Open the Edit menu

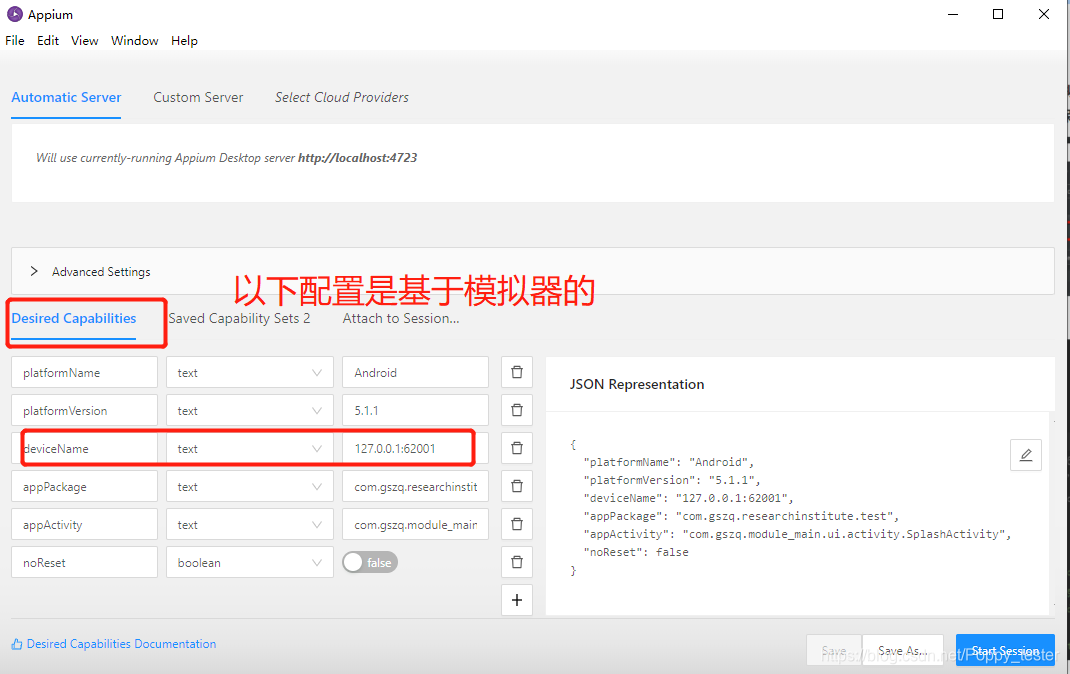[48, 40]
